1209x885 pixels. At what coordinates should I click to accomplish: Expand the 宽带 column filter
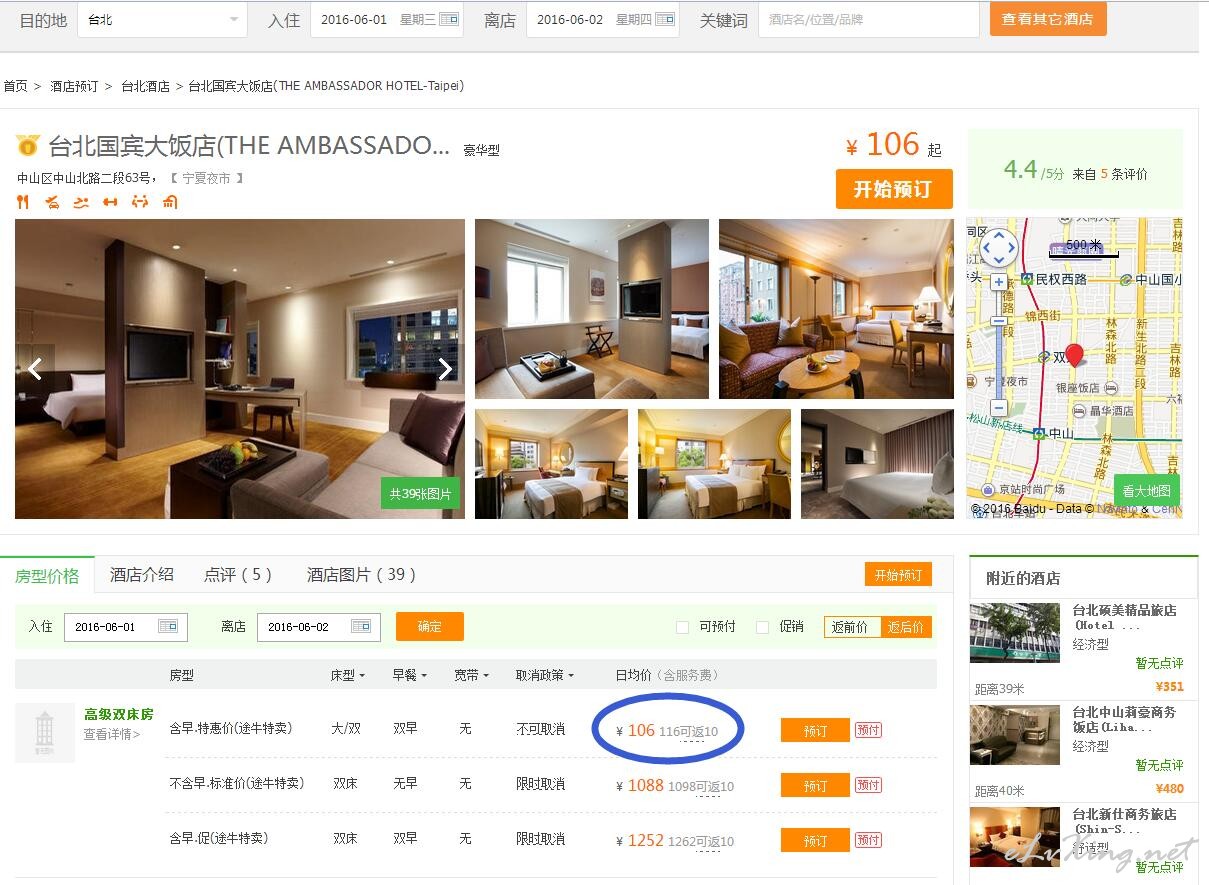click(x=471, y=676)
